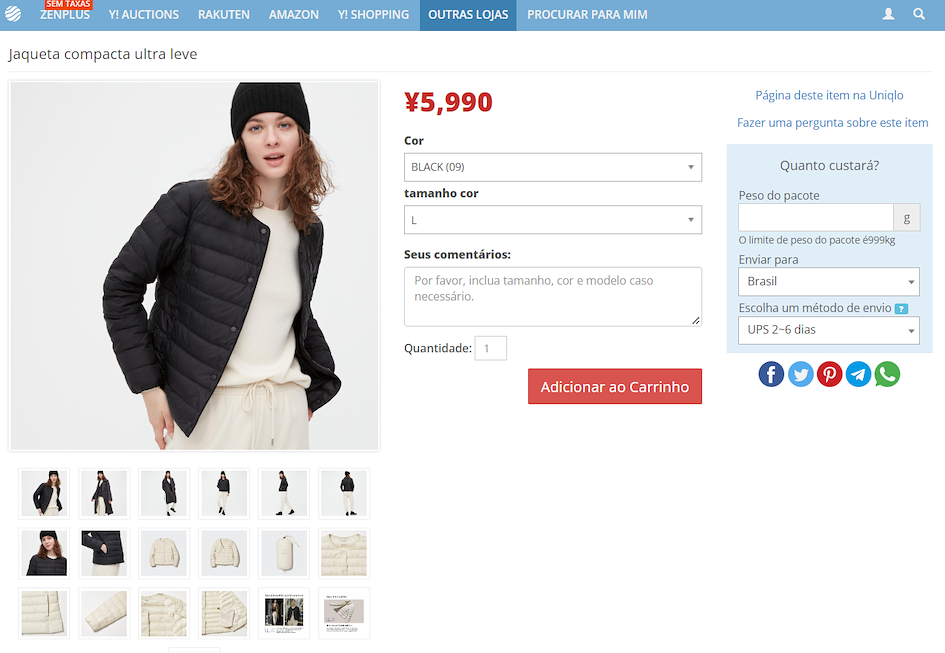The height and width of the screenshot is (653, 945).
Task: Share item on Facebook
Action: pyautogui.click(x=771, y=374)
